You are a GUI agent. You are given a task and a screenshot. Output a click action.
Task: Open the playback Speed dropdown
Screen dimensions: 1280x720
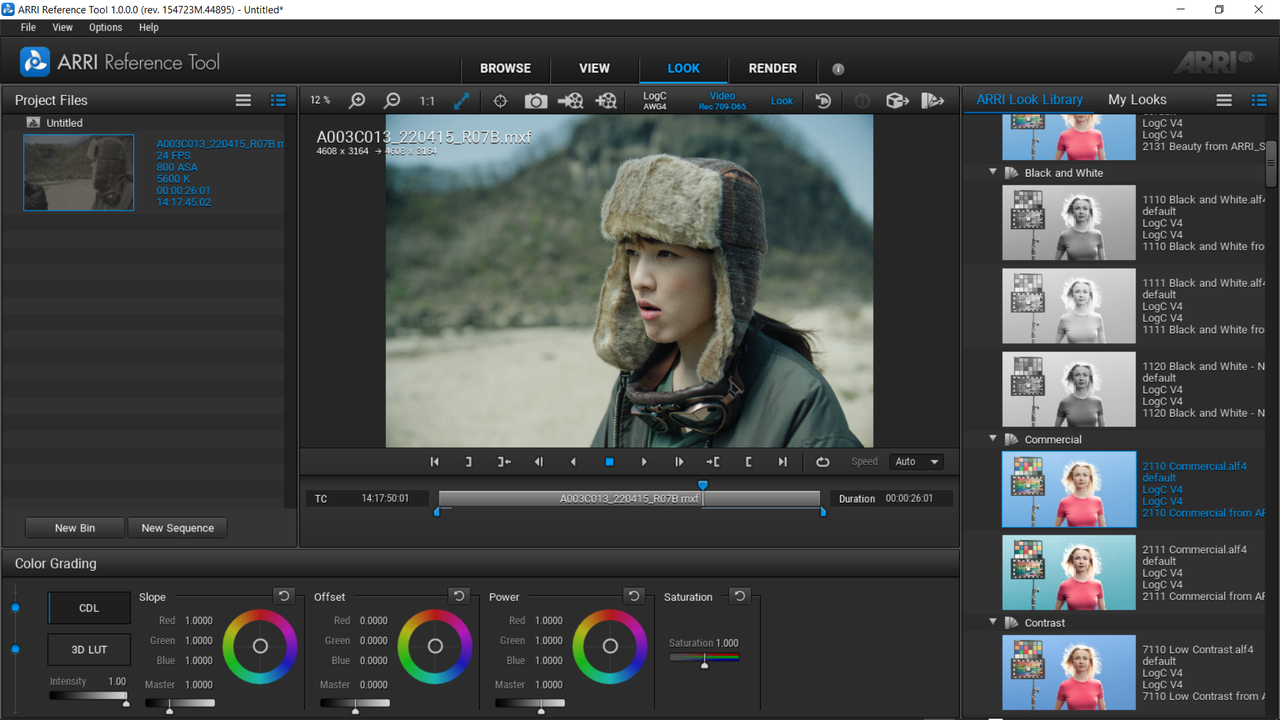(916, 462)
